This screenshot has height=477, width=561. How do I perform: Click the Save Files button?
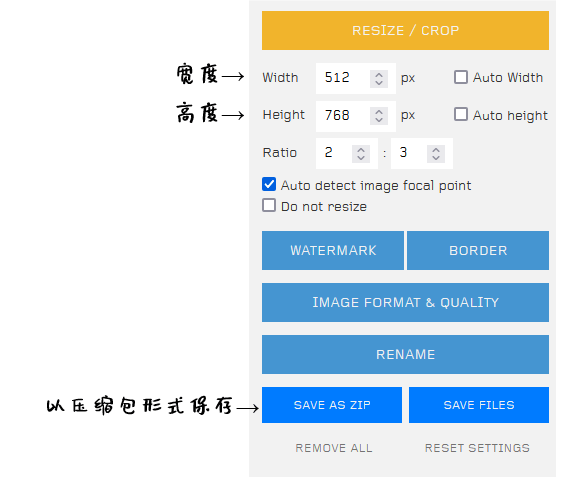point(479,405)
